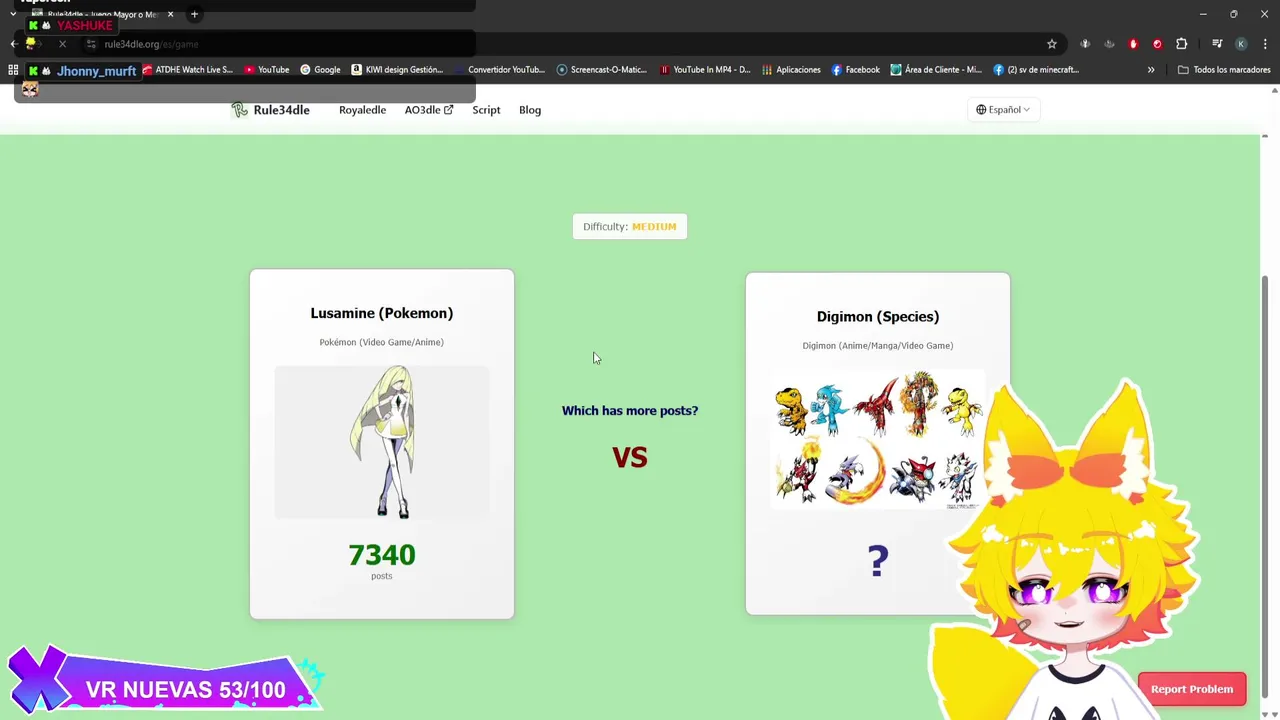Expand the hidden bookmarks chevron
The height and width of the screenshot is (720, 1280).
(x=1151, y=70)
